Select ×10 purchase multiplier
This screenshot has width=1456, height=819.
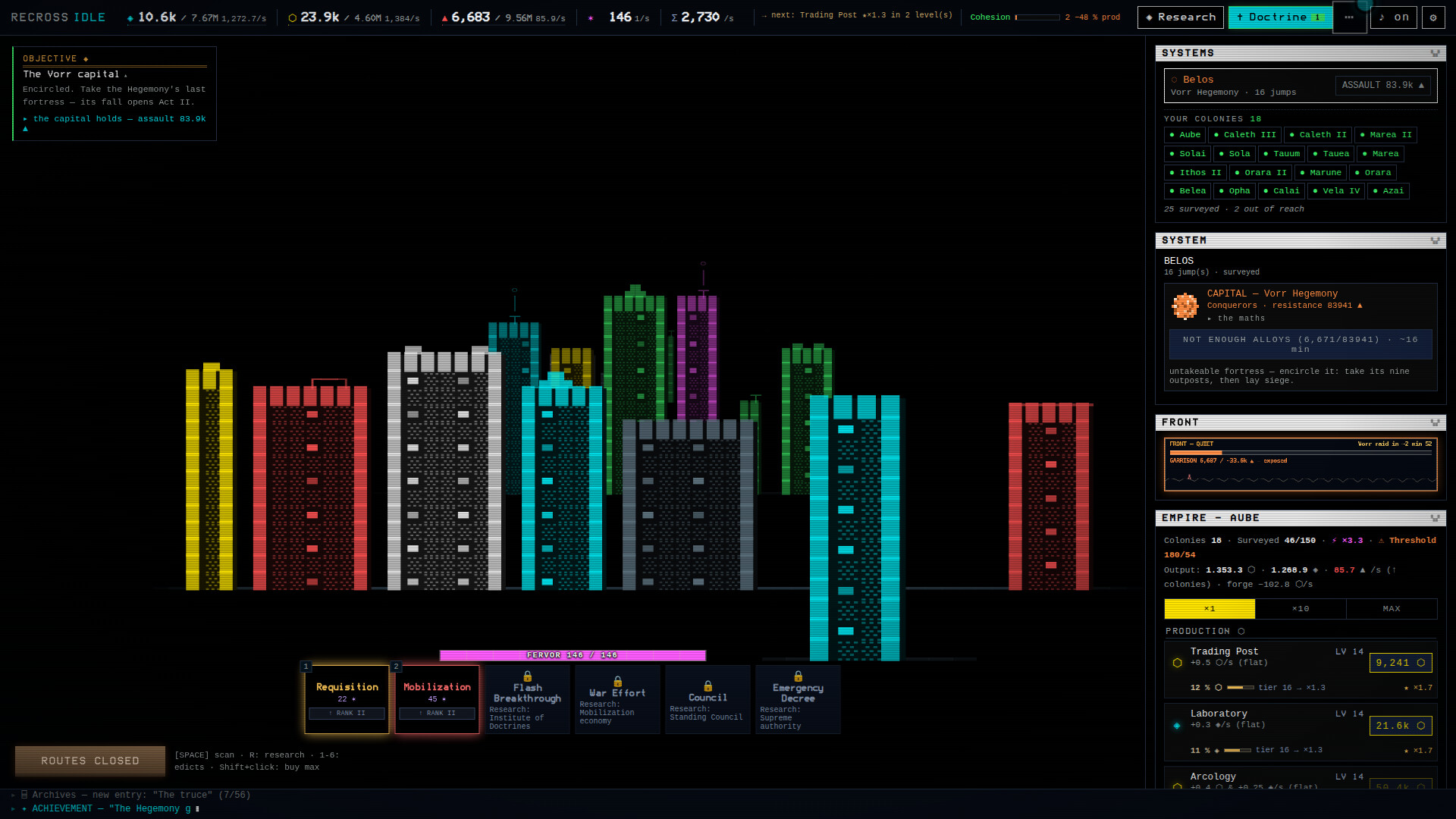[x=1301, y=609]
